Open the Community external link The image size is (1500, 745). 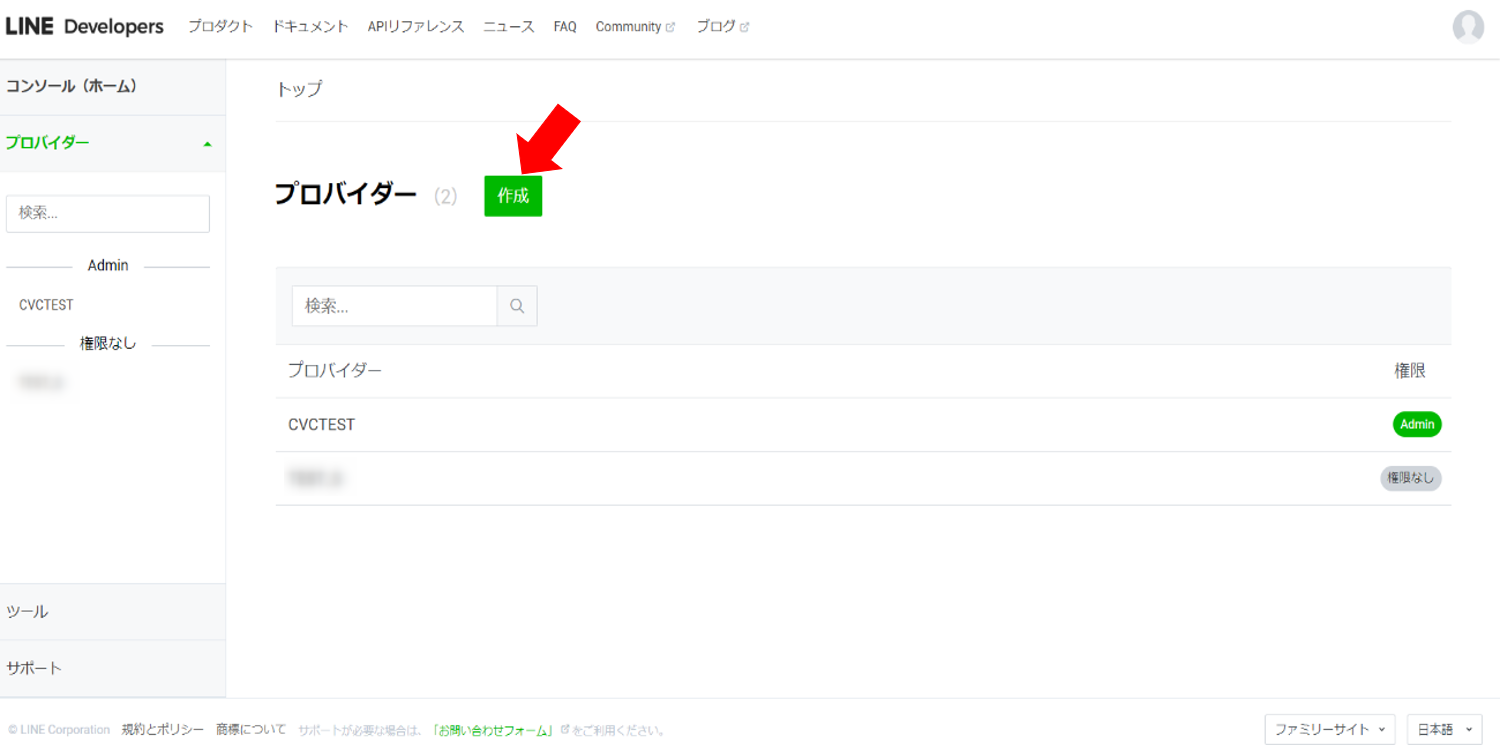(635, 27)
